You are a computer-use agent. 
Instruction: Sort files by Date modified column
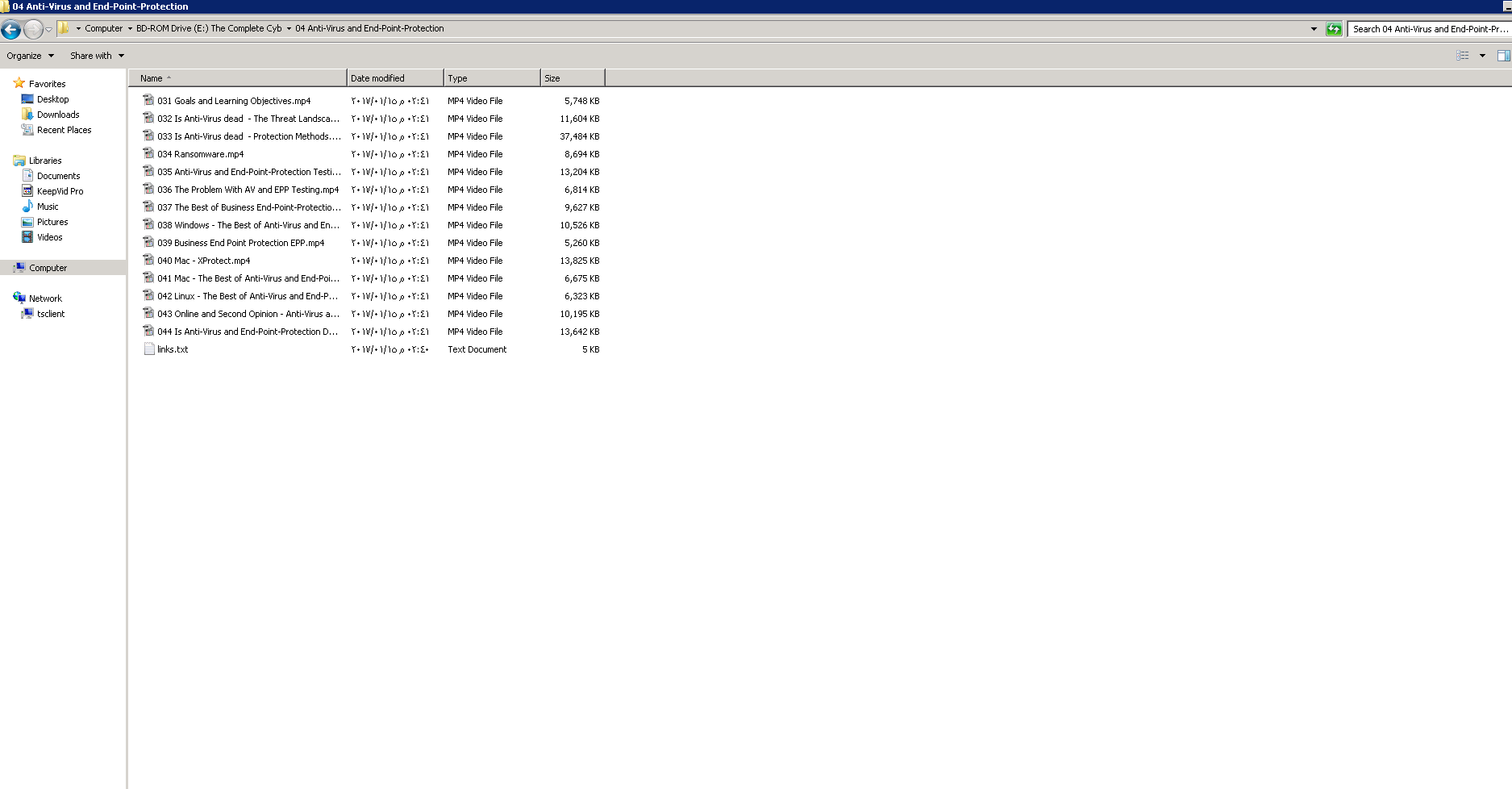click(x=377, y=78)
